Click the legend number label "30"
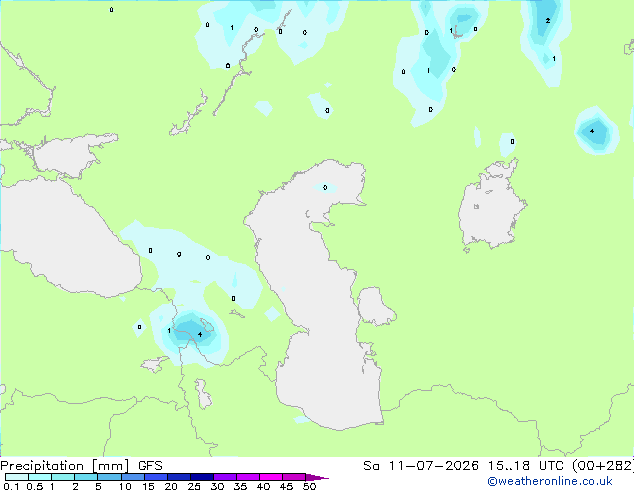 pos(217,486)
